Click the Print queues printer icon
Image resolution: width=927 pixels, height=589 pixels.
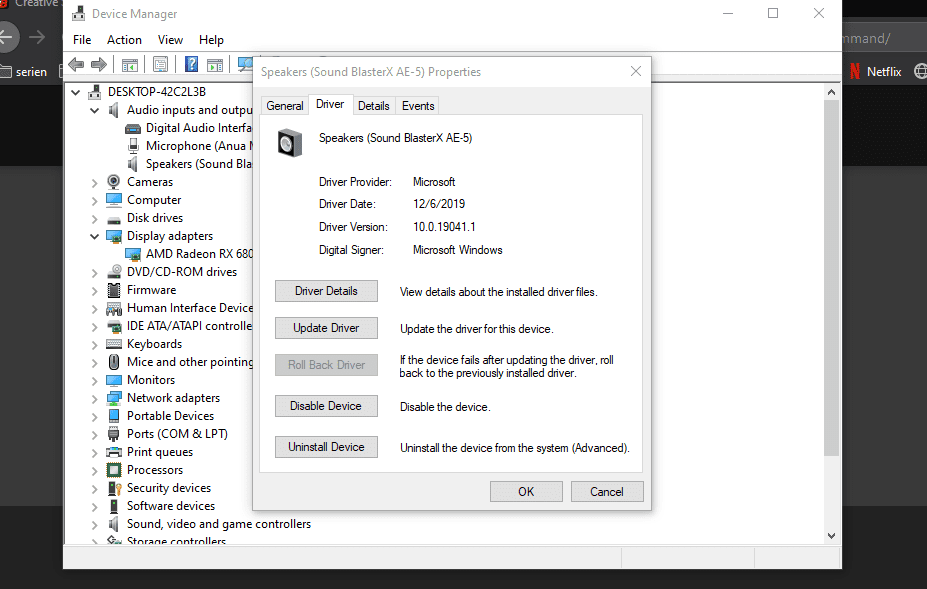coord(114,452)
